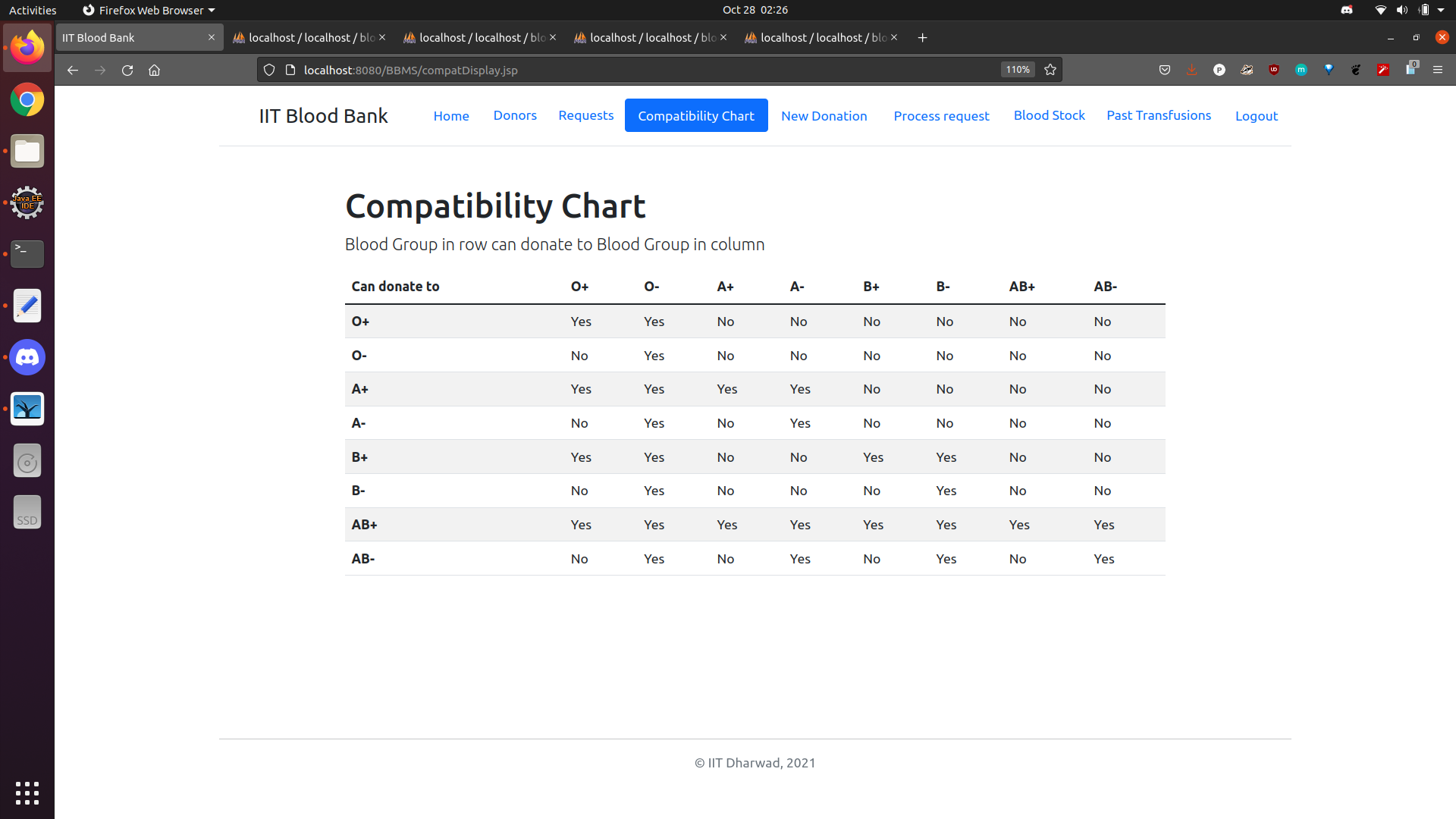
Task: Click the Discord icon in the dock
Action: pos(27,357)
